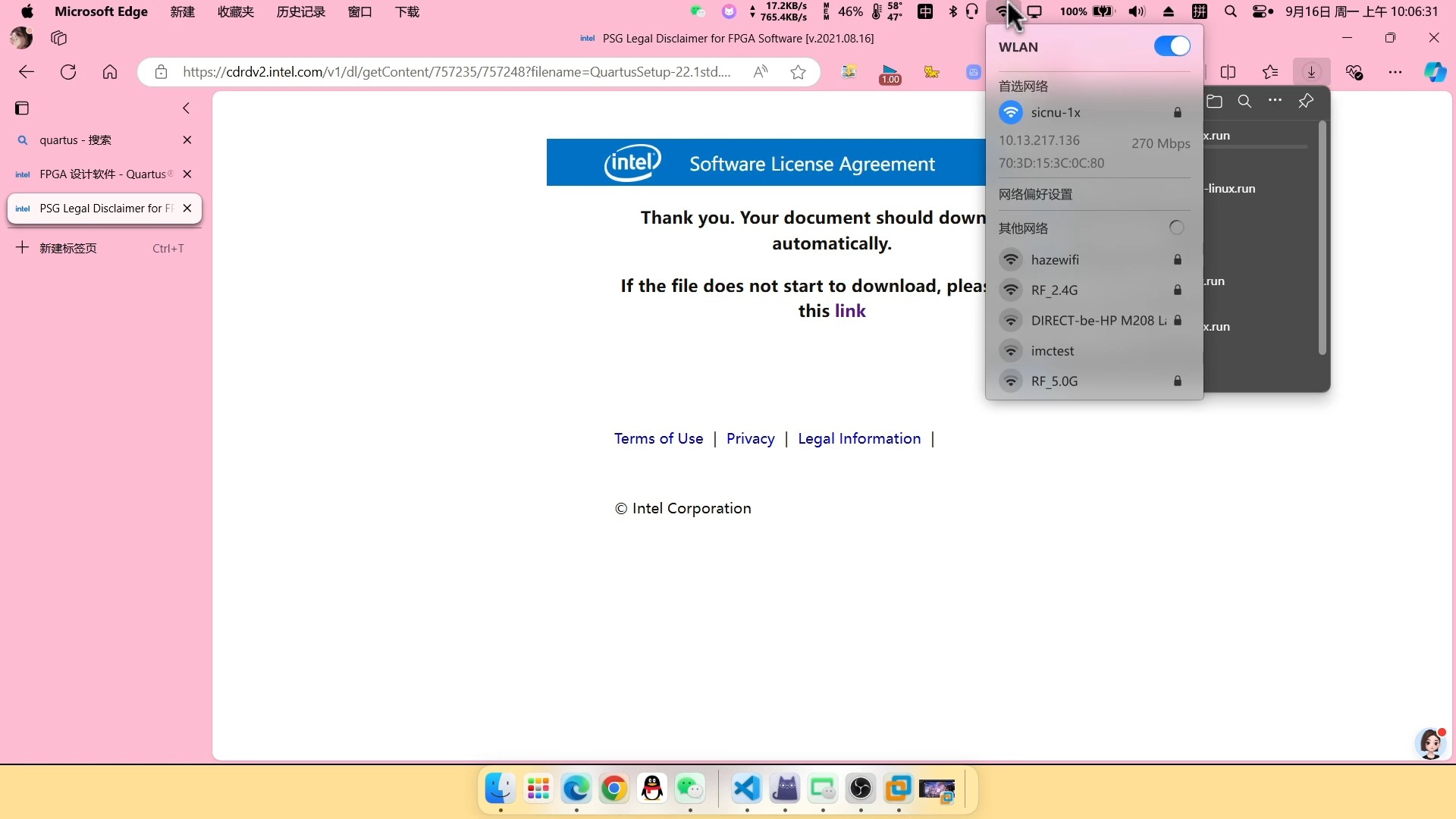Turn off the WLAN switch

pyautogui.click(x=1172, y=46)
